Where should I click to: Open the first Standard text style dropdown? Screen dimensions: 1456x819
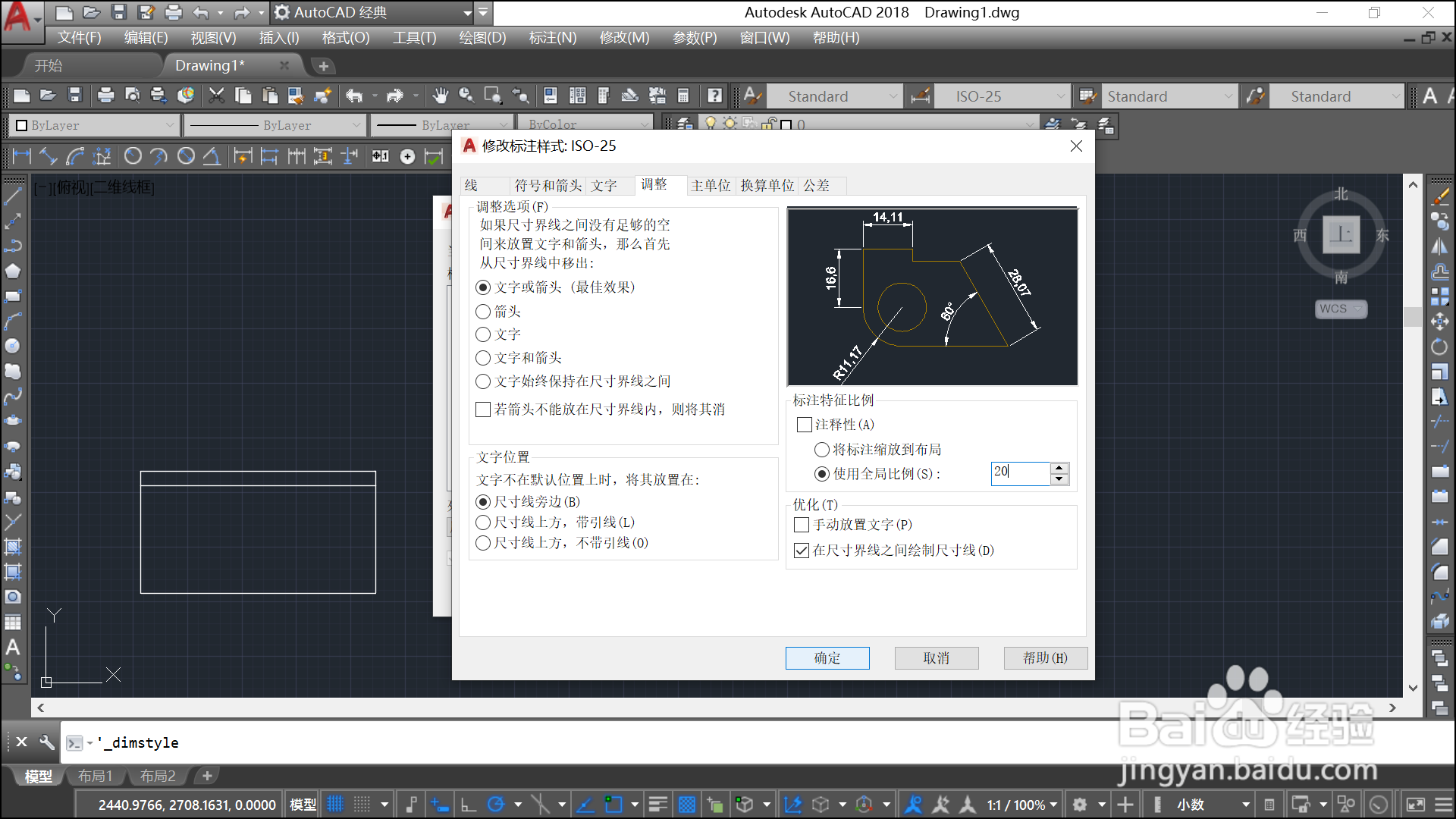[x=833, y=96]
